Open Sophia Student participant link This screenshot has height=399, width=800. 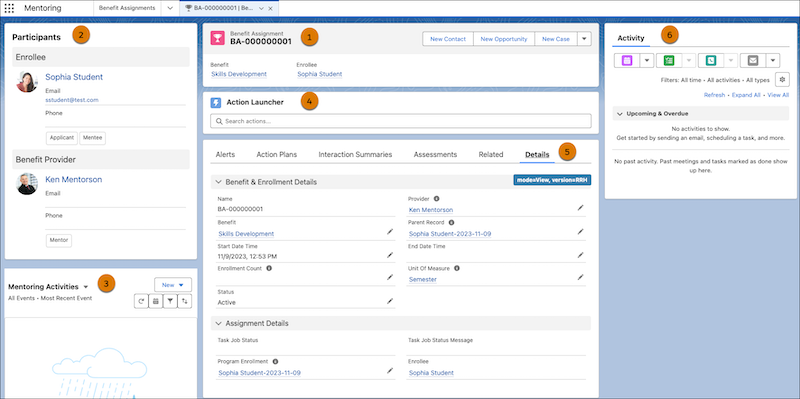coord(74,77)
